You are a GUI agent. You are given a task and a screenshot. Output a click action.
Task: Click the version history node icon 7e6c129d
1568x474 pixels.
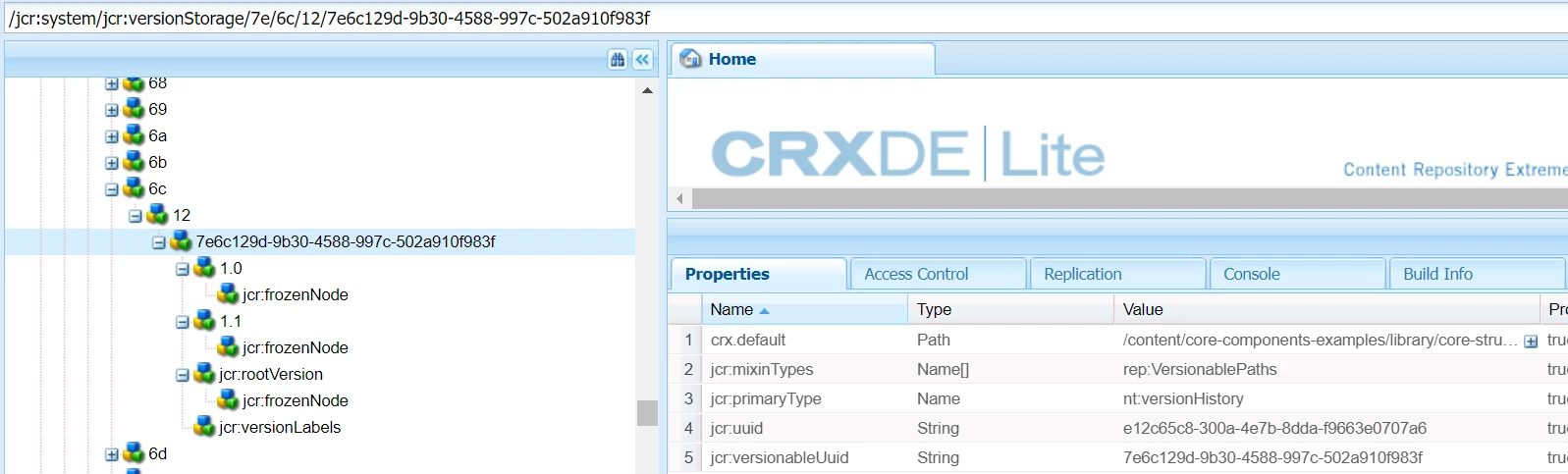click(x=181, y=241)
